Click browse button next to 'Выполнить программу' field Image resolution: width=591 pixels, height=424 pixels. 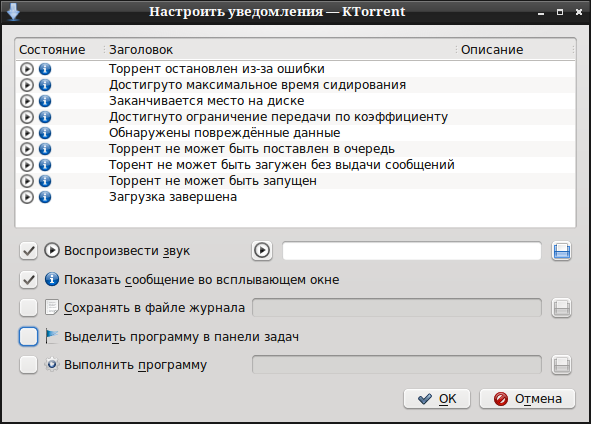562,365
